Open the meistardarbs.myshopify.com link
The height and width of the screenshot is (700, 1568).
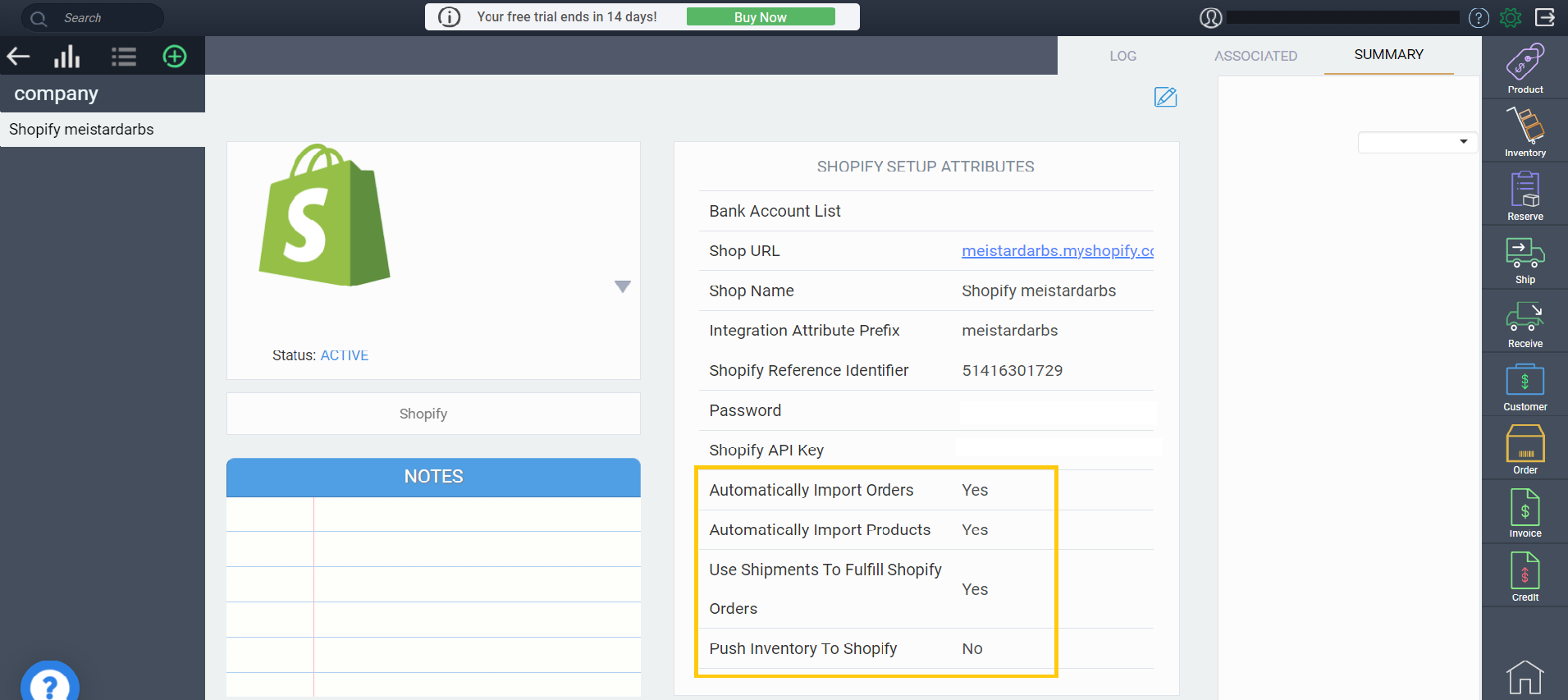click(1058, 251)
